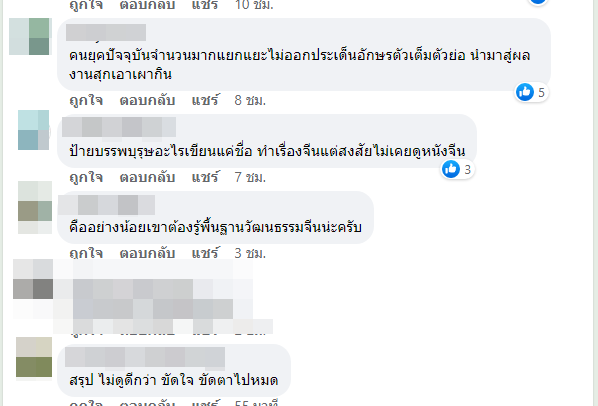Open the avatar beside the สรุป ไม่ดูดีกว่า comment
The width and height of the screenshot is (598, 406).
click(34, 357)
